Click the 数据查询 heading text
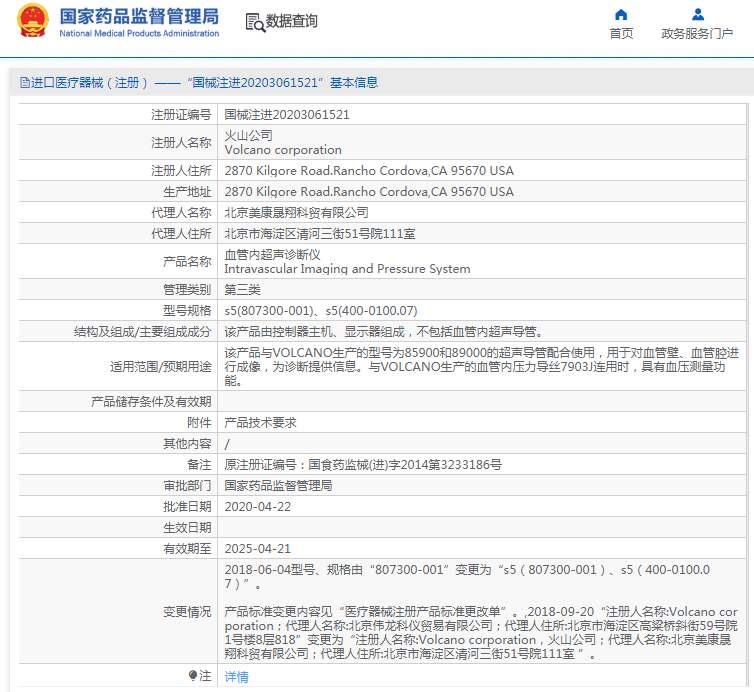 click(x=291, y=21)
